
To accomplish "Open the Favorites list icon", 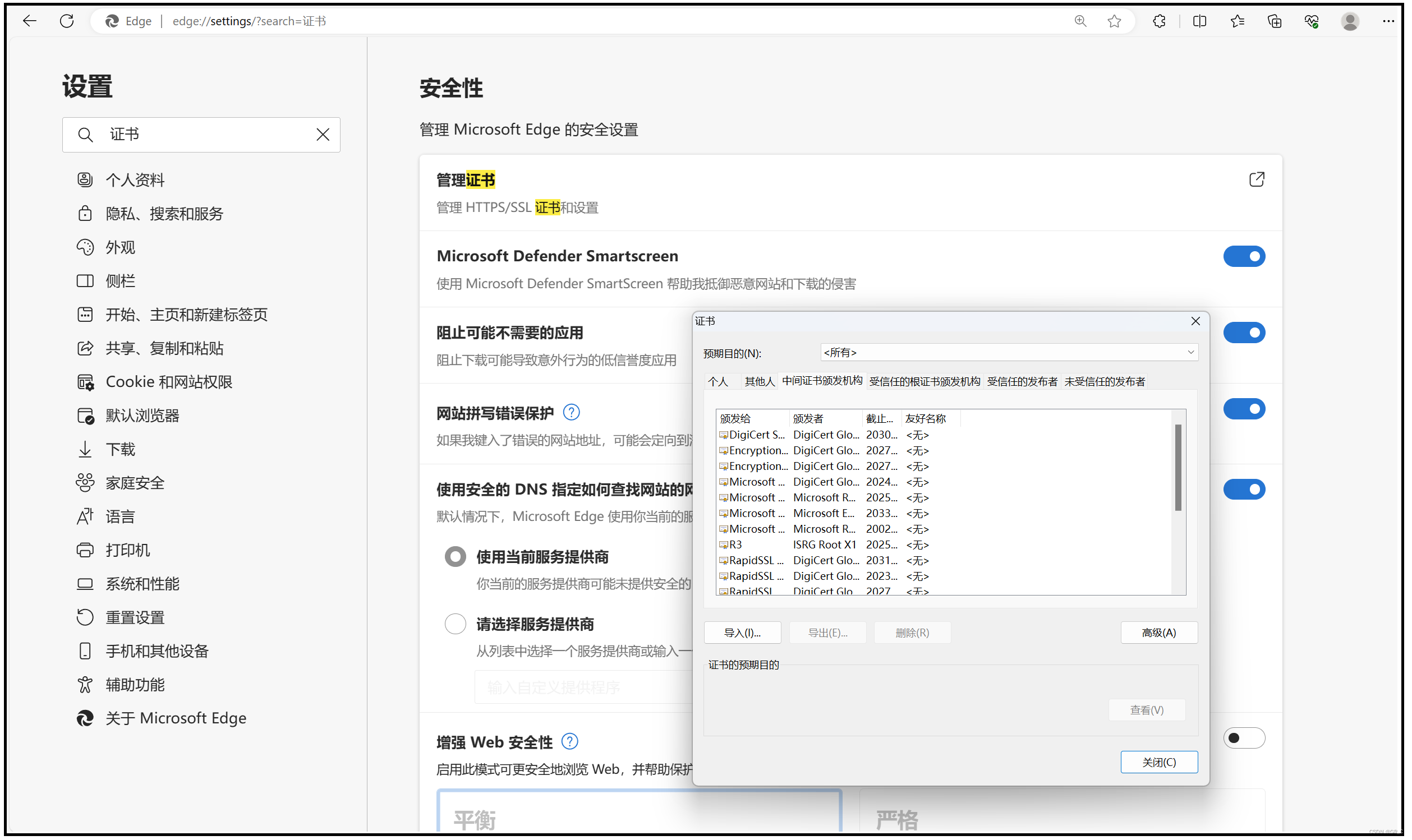I will point(1237,21).
